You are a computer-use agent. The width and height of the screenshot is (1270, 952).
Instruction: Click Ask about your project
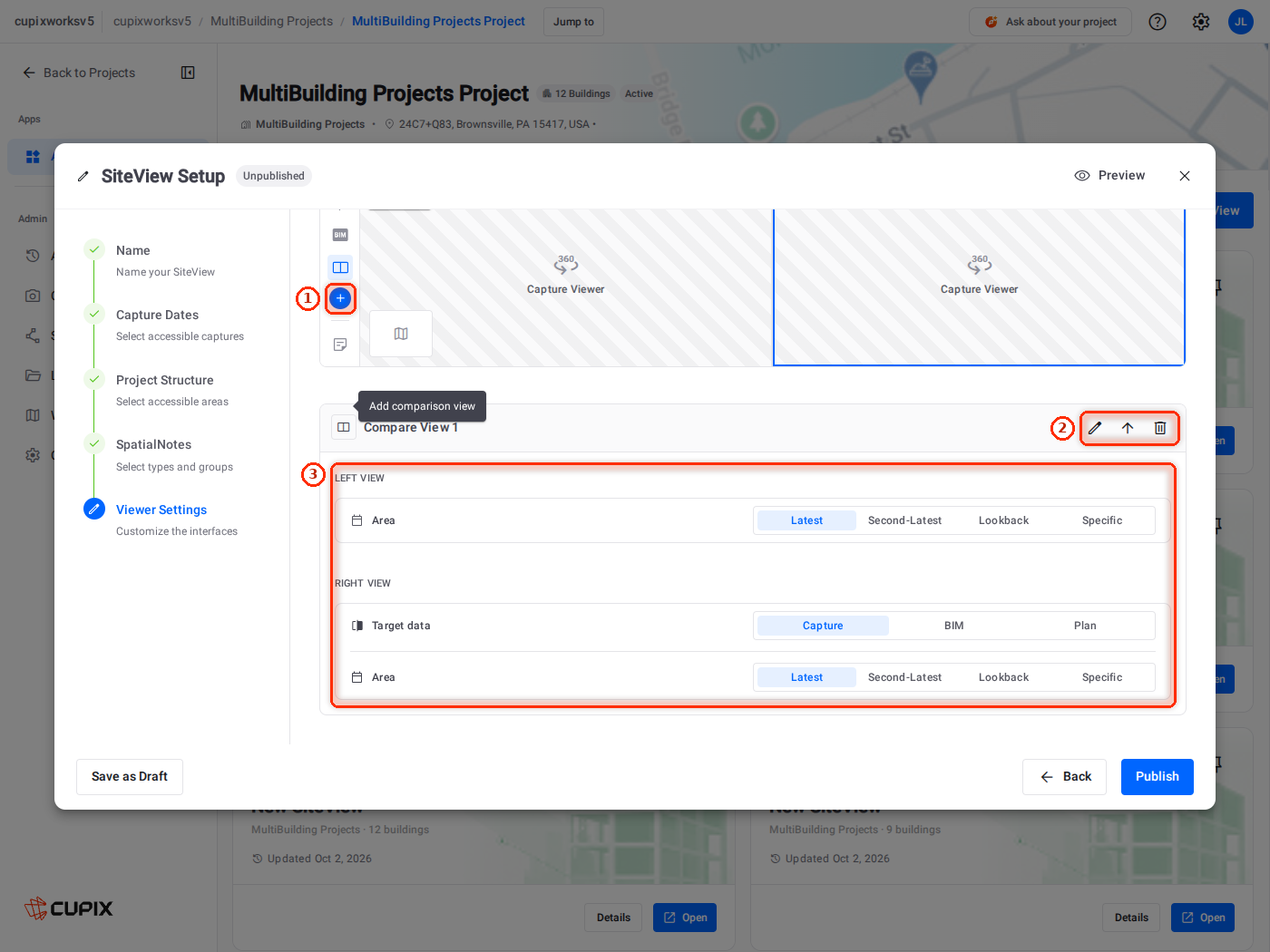[1050, 22]
